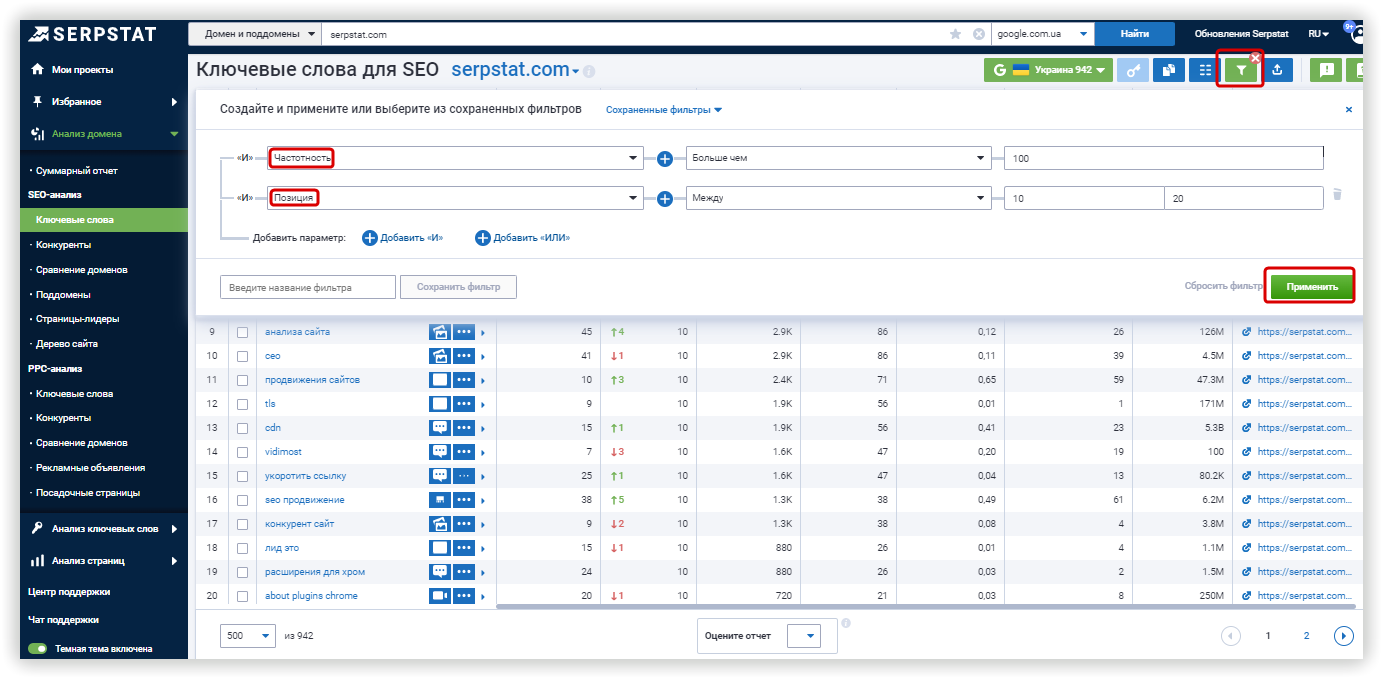Screen dimensions: 1383x679
Task: Check the checkbox for keyword 'сео'
Action: click(242, 356)
